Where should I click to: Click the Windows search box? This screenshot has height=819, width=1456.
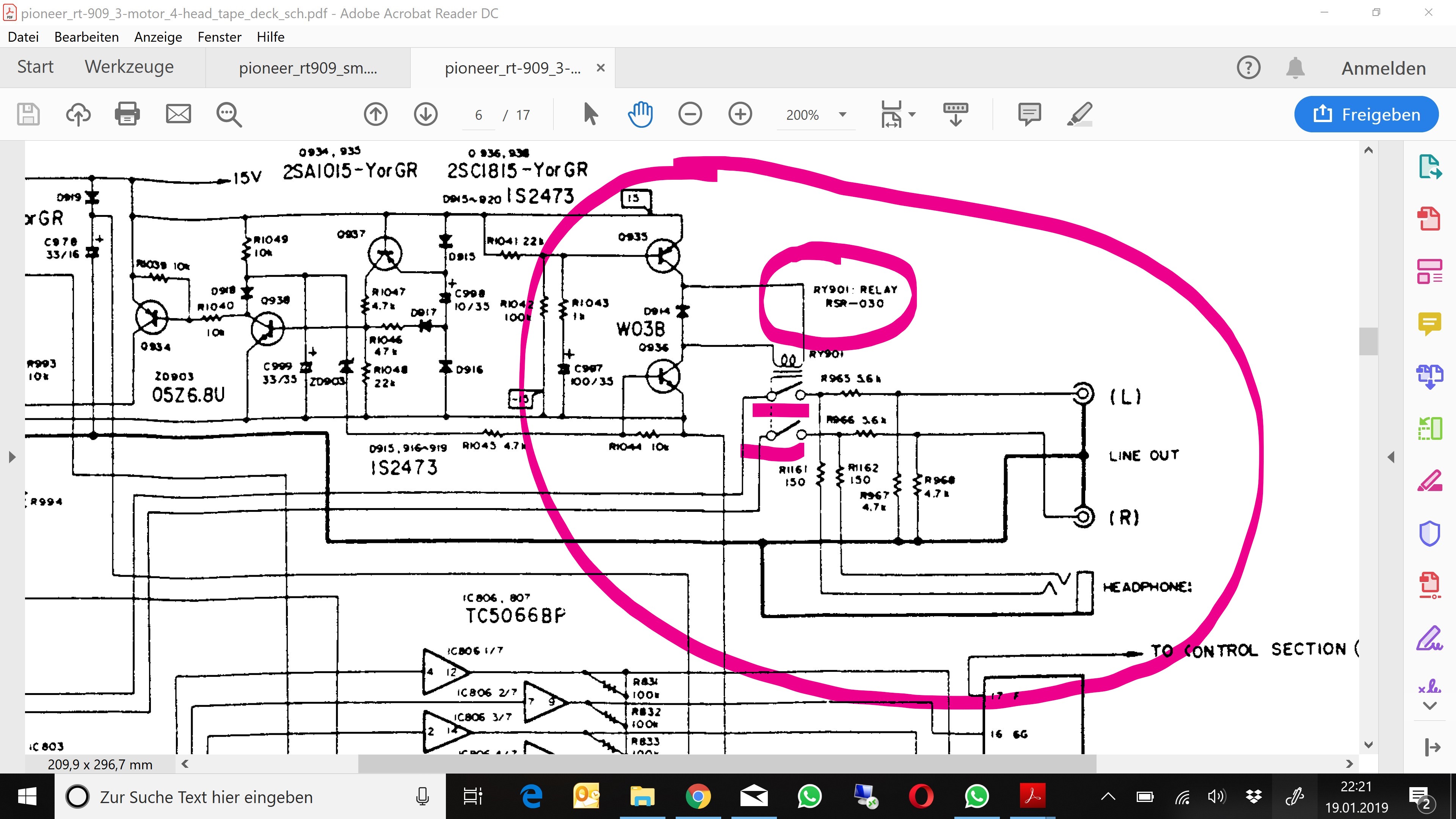tap(250, 797)
